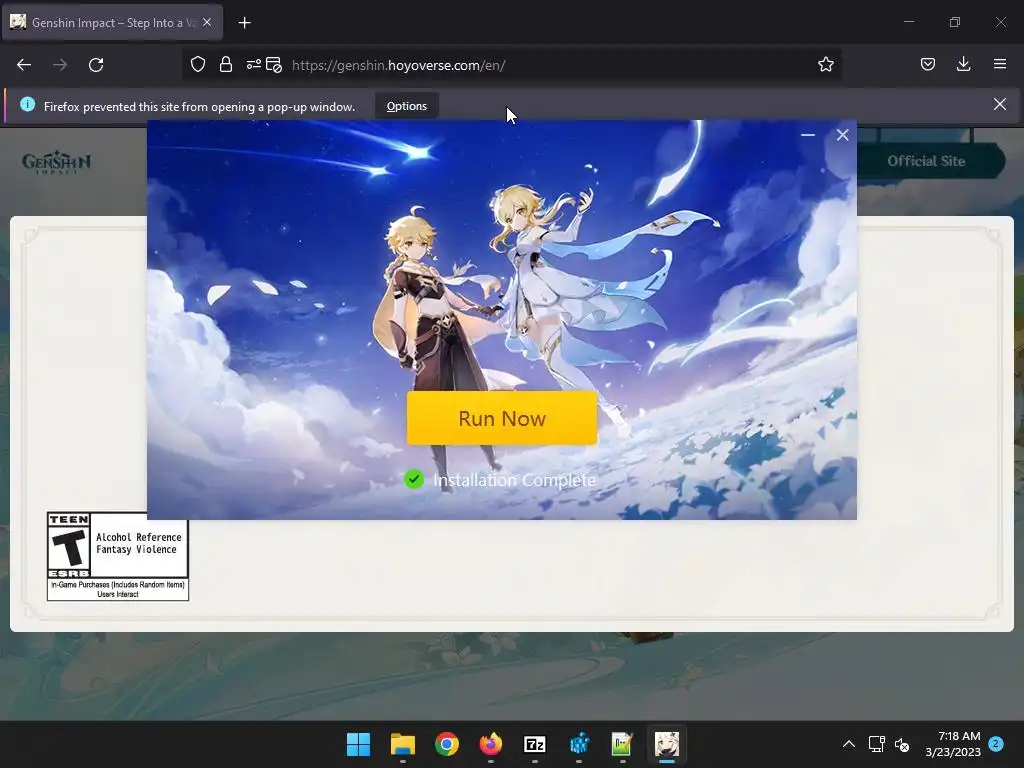1024x768 pixels.
Task: Show hidden system tray icons
Action: pyautogui.click(x=848, y=744)
